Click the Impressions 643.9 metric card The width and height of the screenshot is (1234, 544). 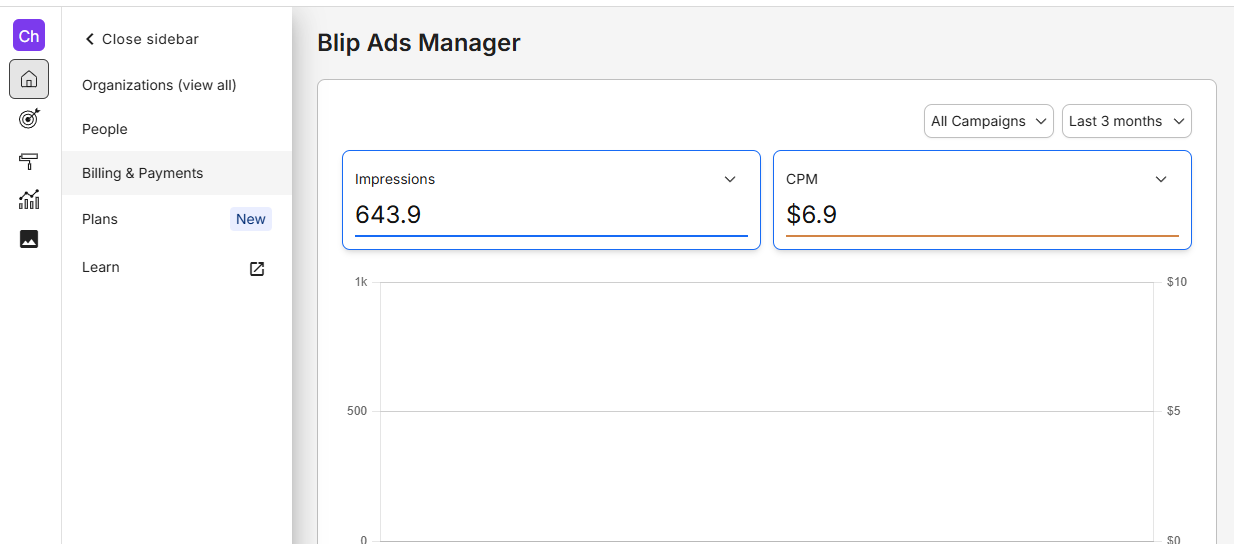(x=551, y=200)
